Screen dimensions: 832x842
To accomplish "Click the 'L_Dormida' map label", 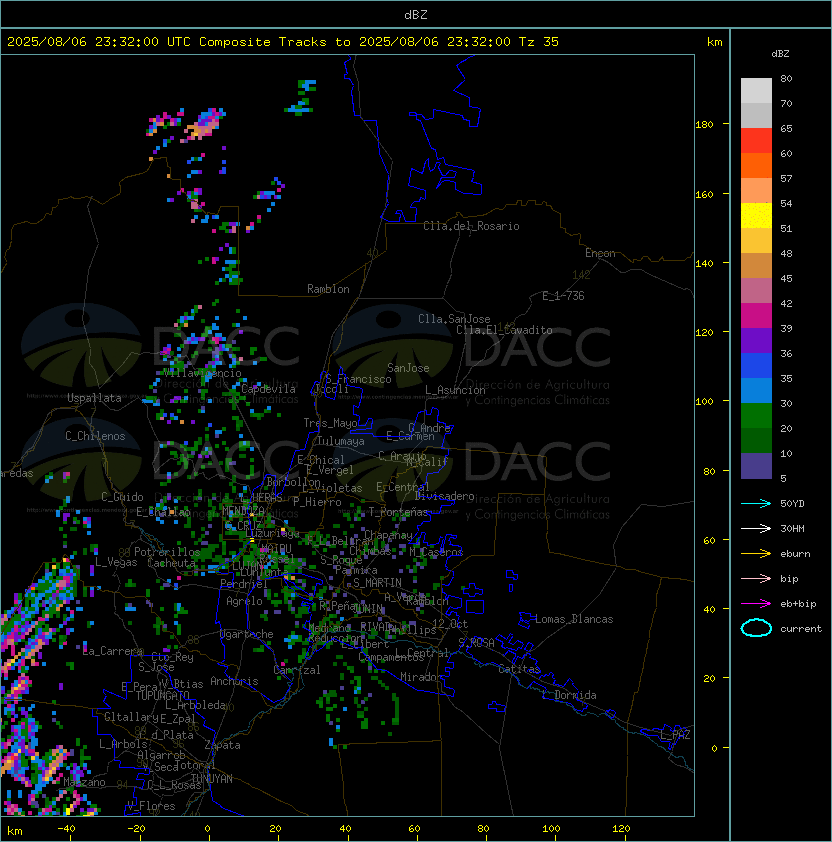I will 569,695.
